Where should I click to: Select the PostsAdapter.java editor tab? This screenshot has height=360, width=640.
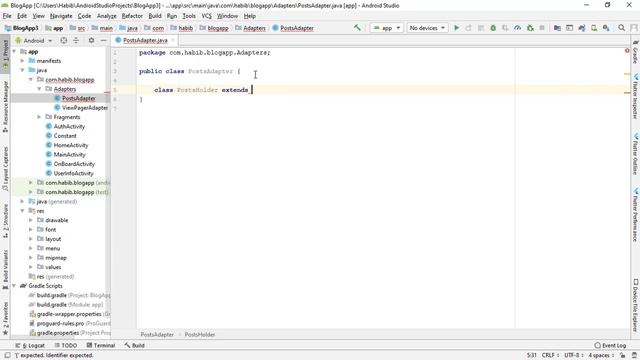point(145,40)
